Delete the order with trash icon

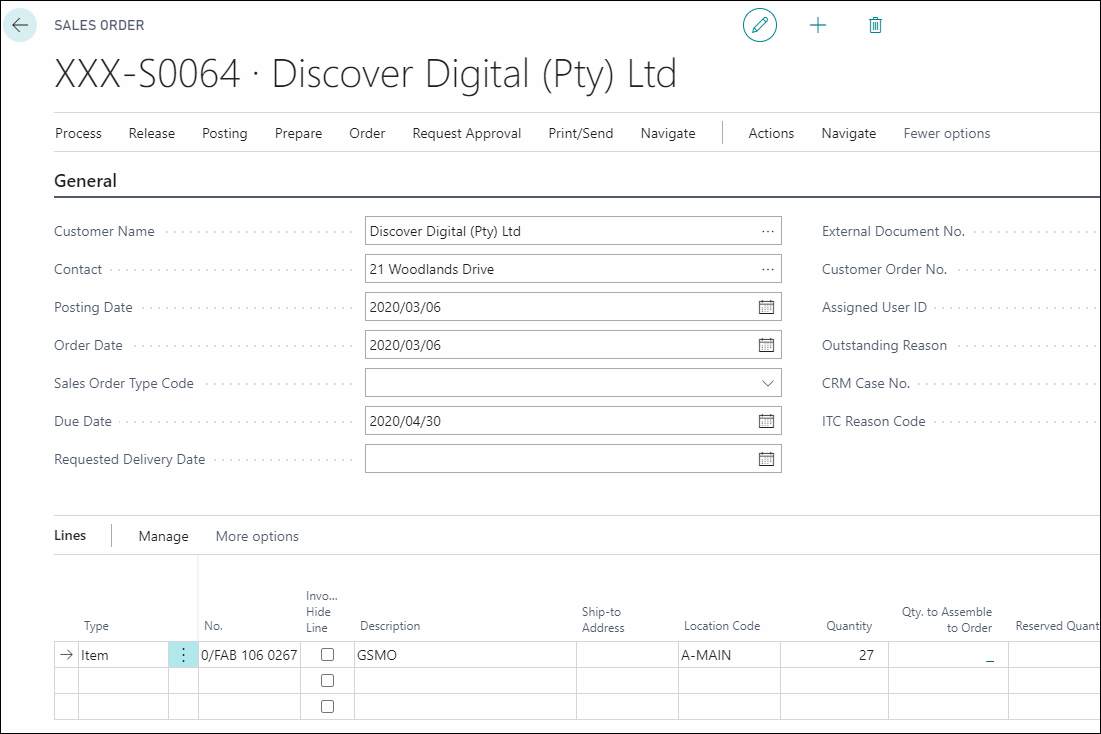click(875, 26)
